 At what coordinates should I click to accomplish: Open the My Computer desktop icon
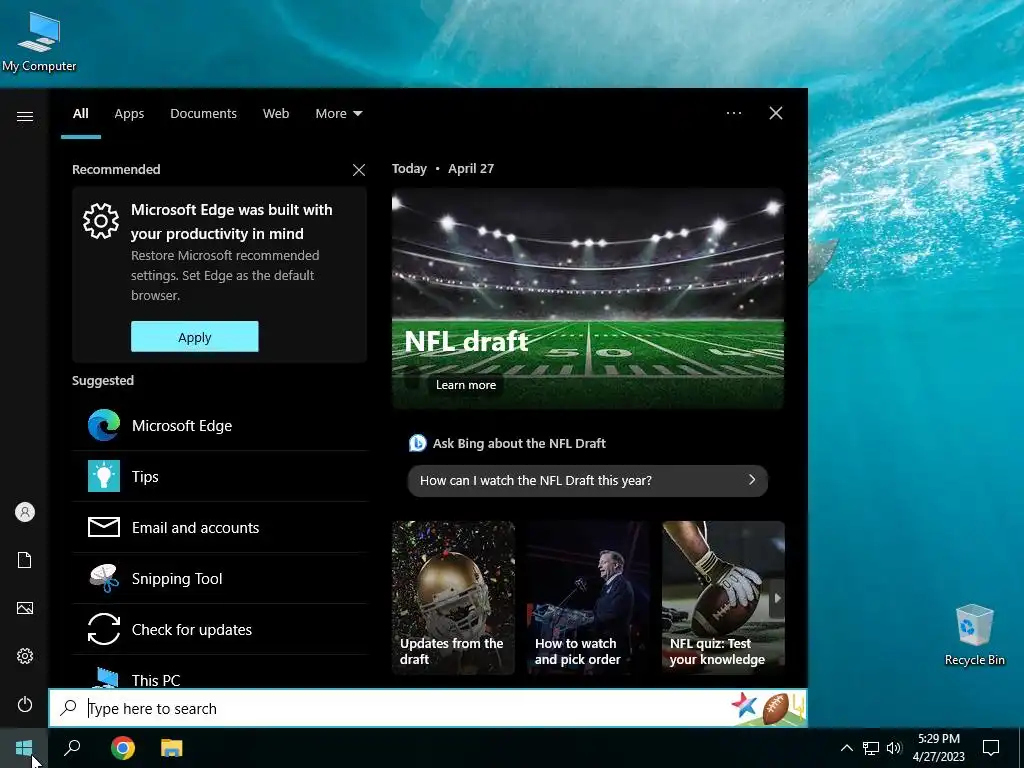[39, 40]
